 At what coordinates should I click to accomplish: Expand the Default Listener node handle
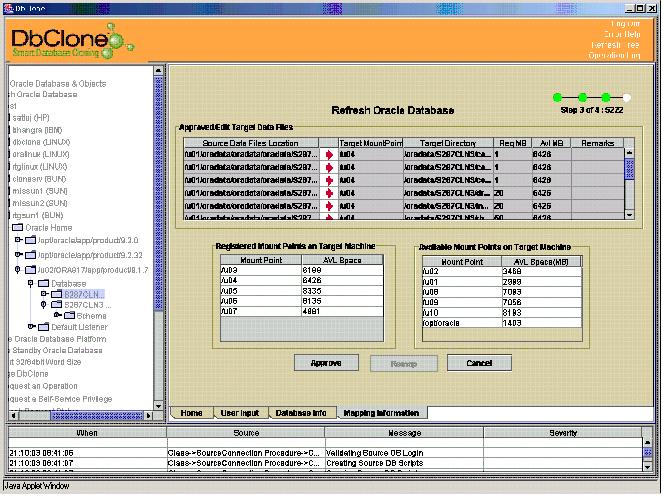[31, 327]
